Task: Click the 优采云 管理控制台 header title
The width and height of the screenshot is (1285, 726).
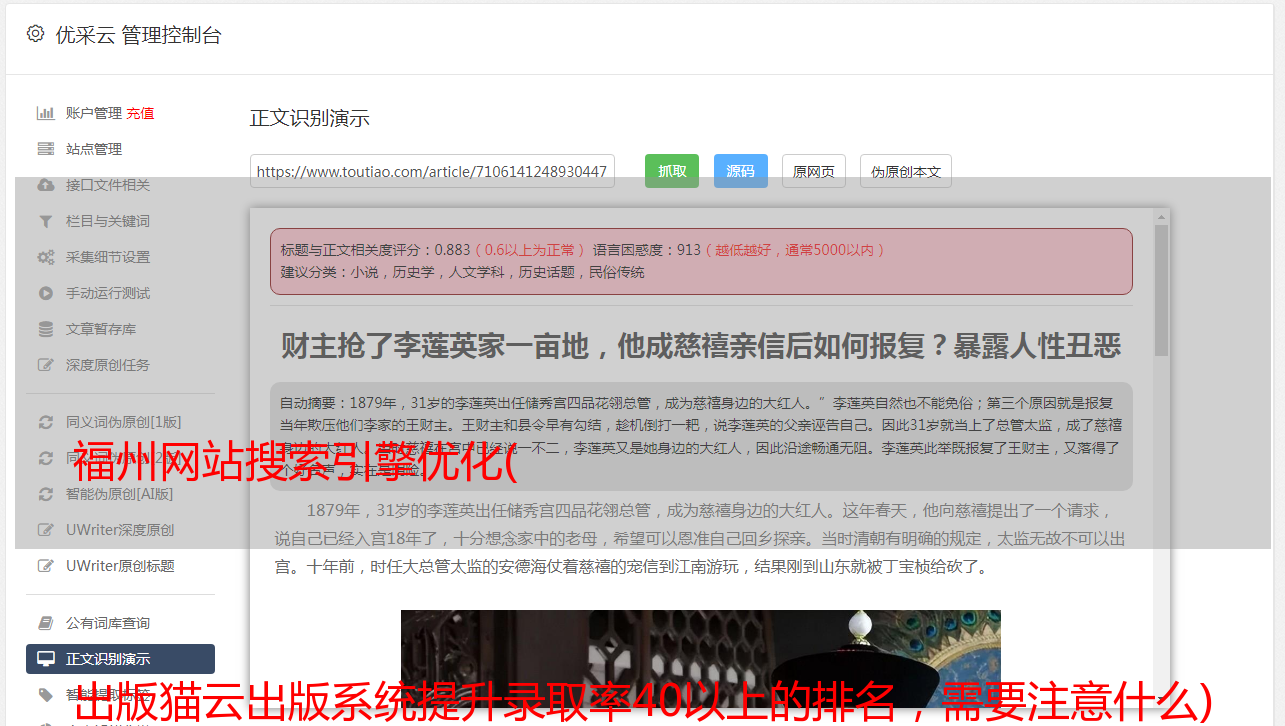Action: pos(138,35)
